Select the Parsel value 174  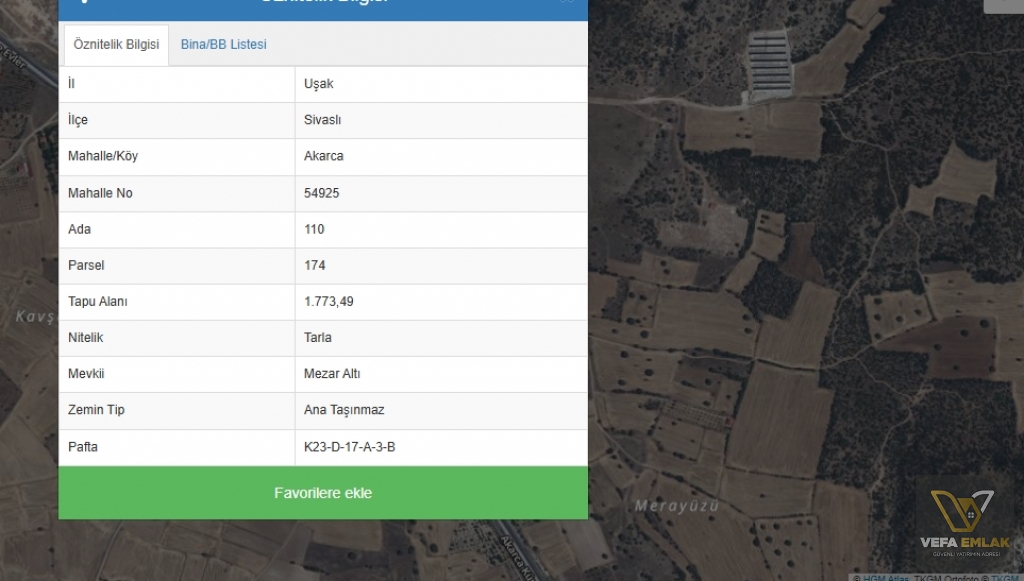pyautogui.click(x=314, y=265)
